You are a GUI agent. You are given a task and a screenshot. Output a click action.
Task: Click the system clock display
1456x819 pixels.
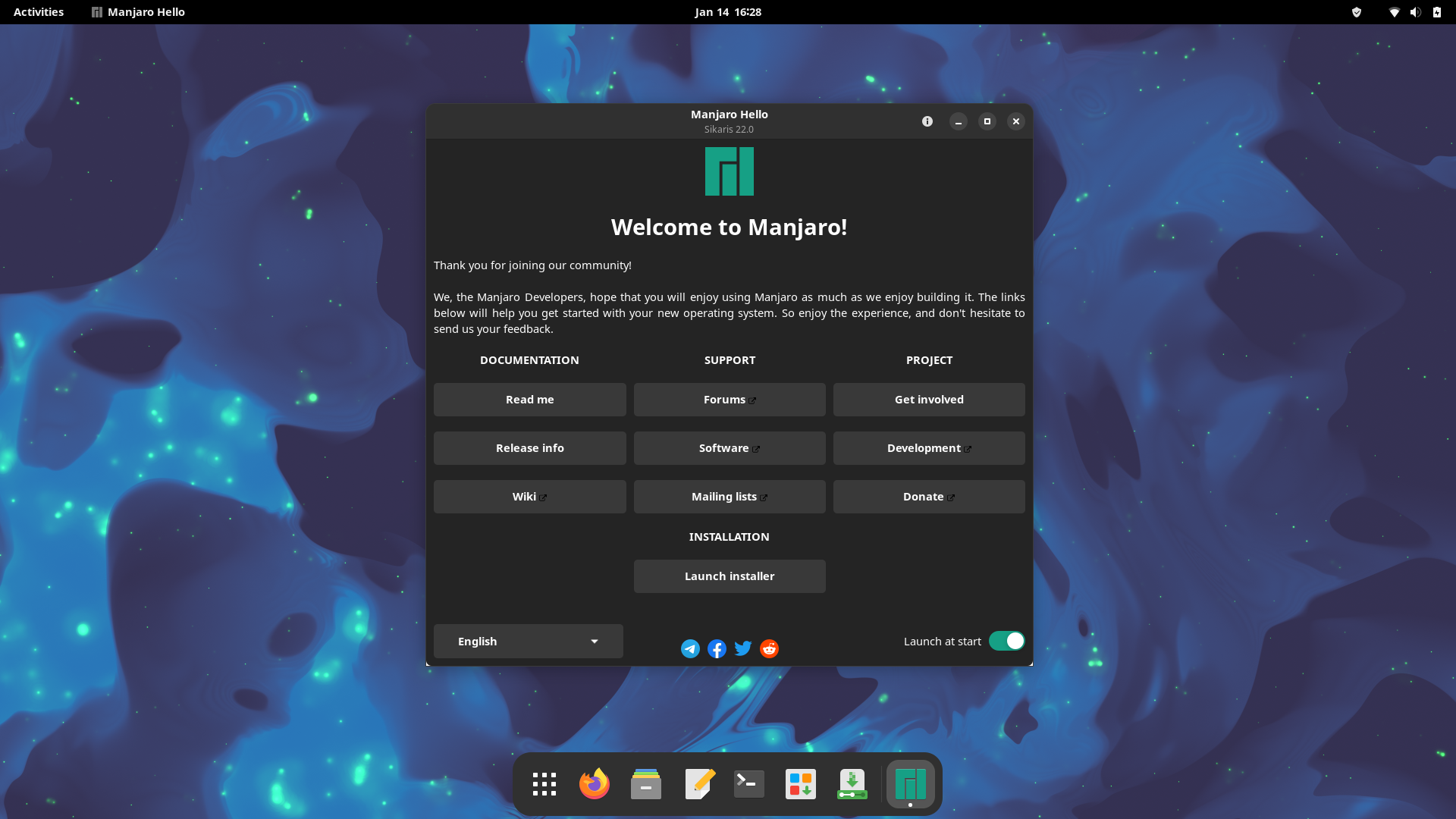click(727, 11)
